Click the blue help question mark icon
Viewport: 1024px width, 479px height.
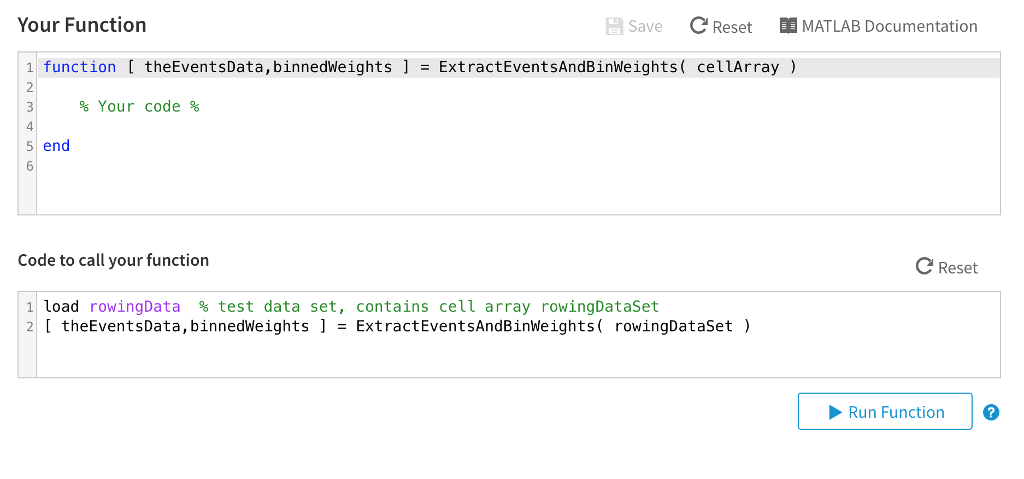(991, 412)
